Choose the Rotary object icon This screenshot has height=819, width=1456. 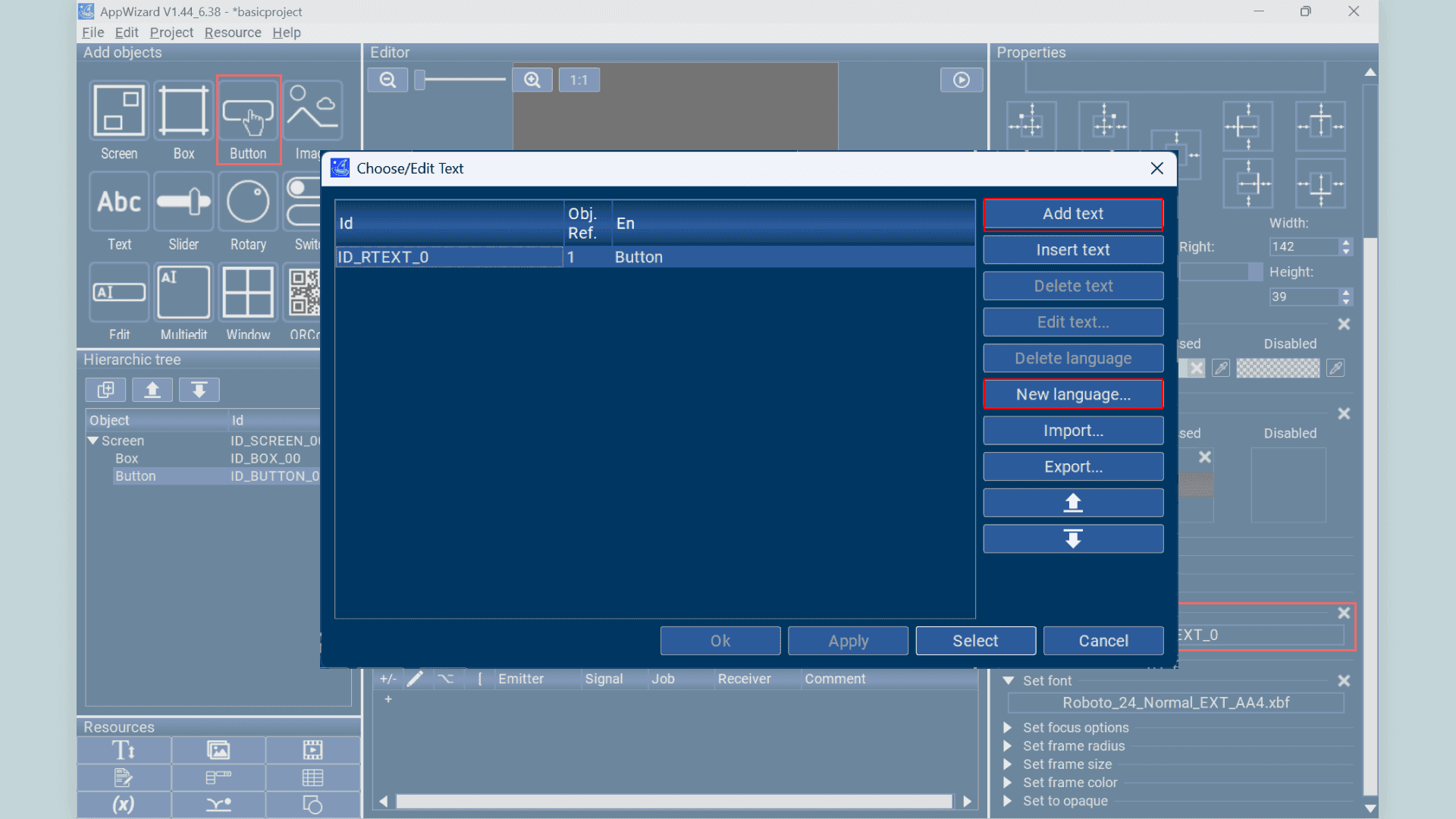point(248,202)
